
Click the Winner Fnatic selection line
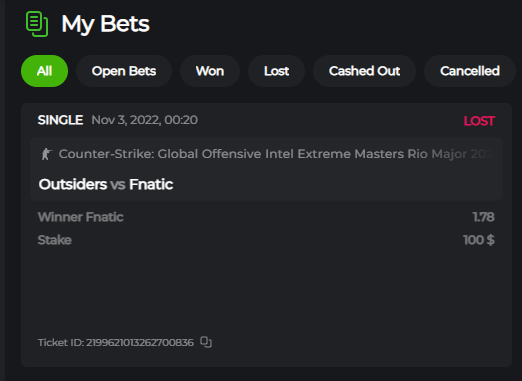point(81,217)
